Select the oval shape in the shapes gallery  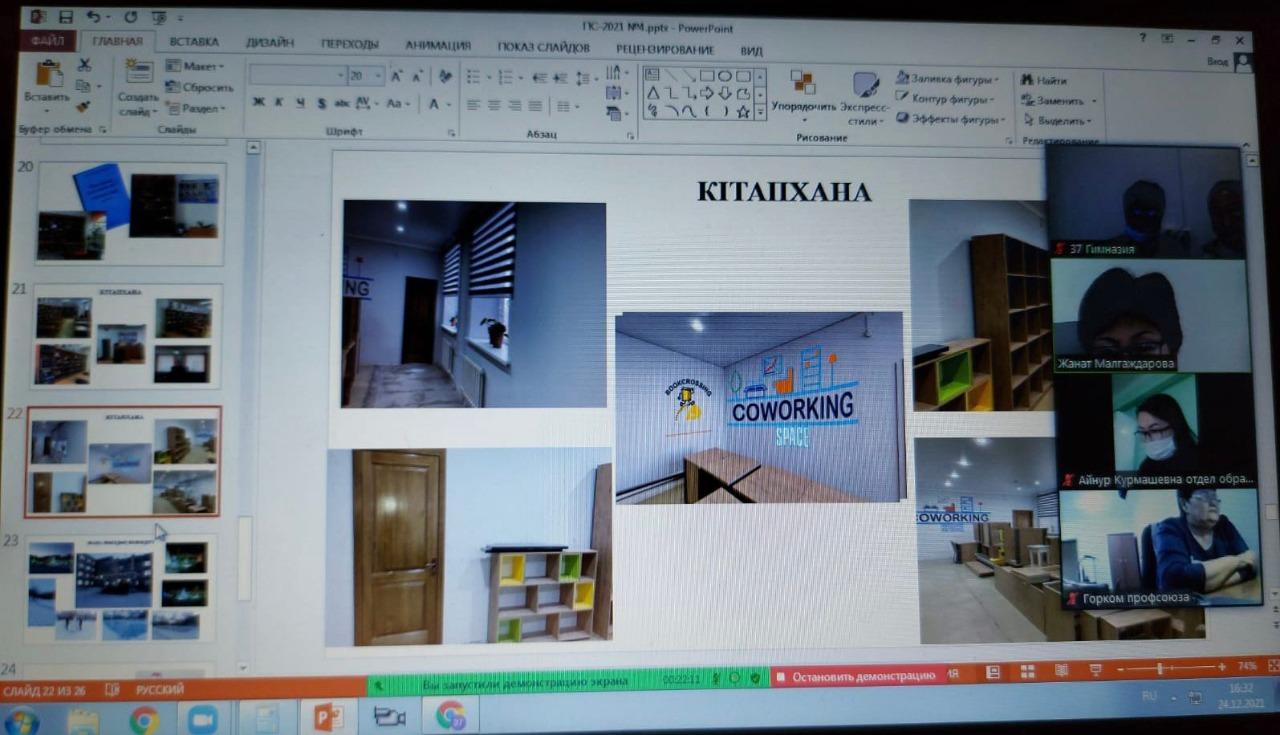tap(724, 75)
